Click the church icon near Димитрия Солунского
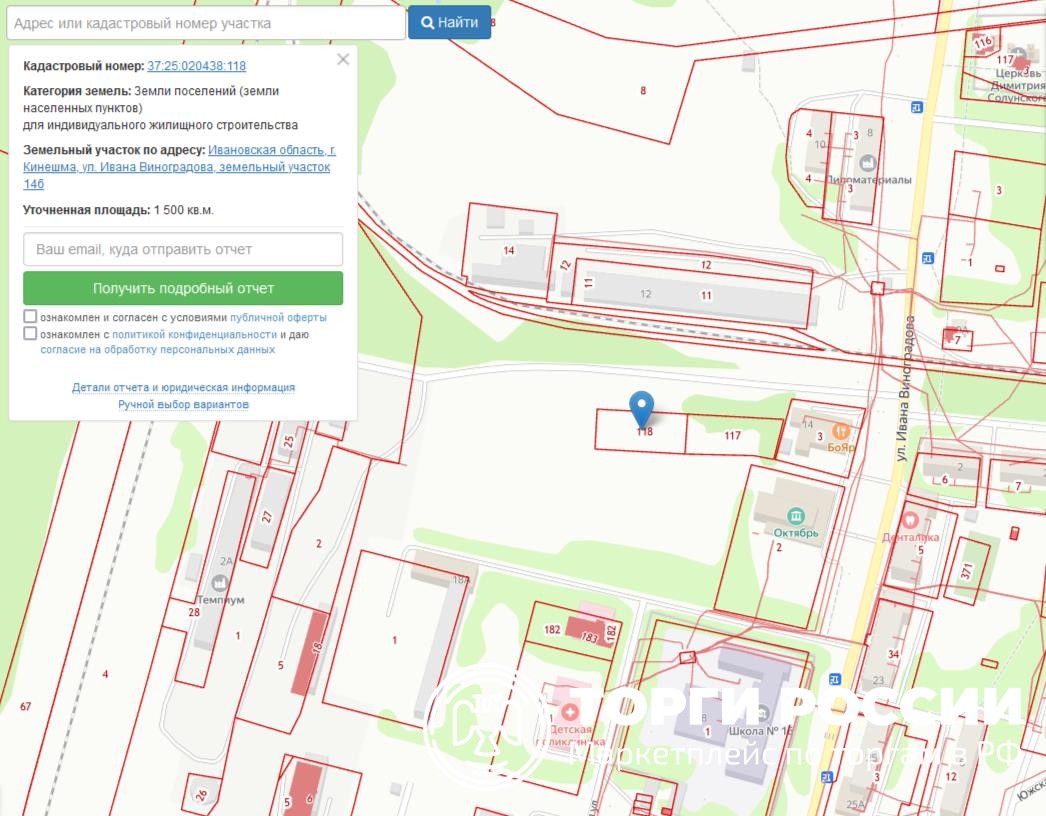1046x816 pixels. (1017, 53)
